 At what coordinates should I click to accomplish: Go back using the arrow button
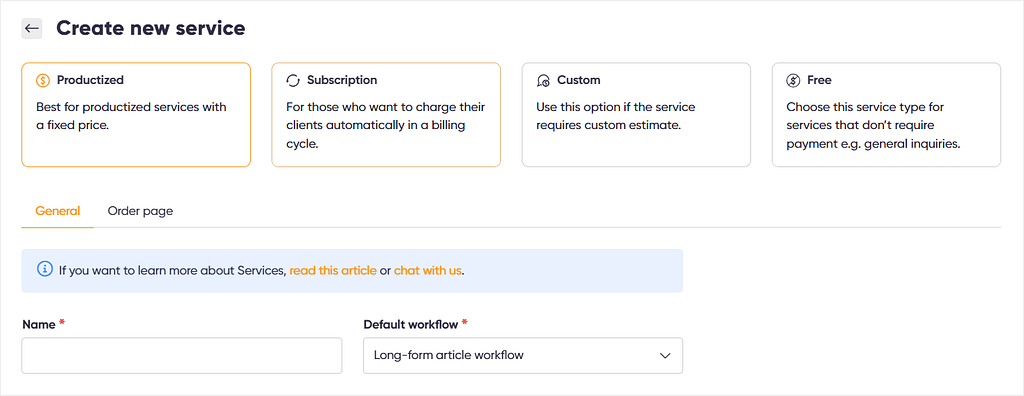(x=31, y=29)
